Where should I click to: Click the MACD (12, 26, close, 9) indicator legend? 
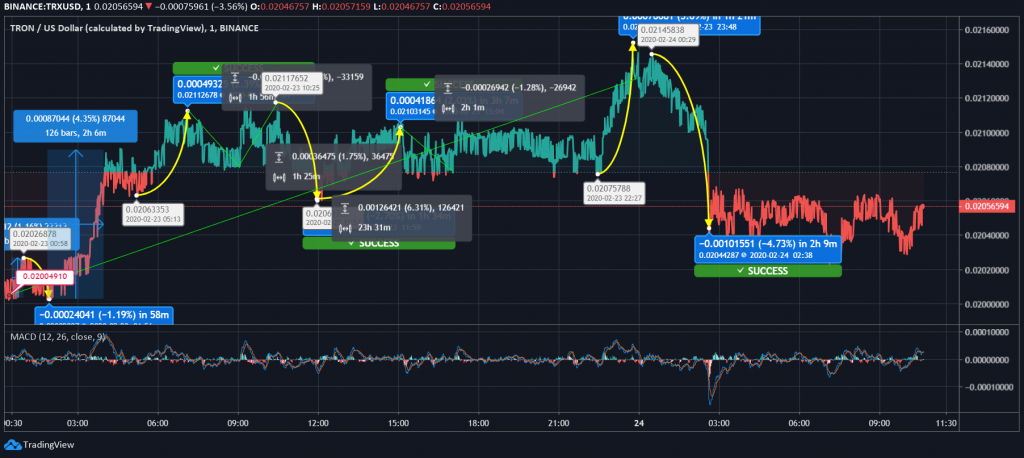click(58, 336)
